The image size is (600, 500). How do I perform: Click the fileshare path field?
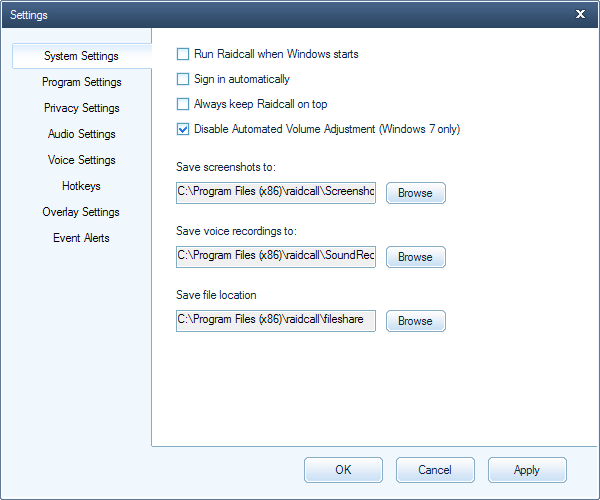276,321
